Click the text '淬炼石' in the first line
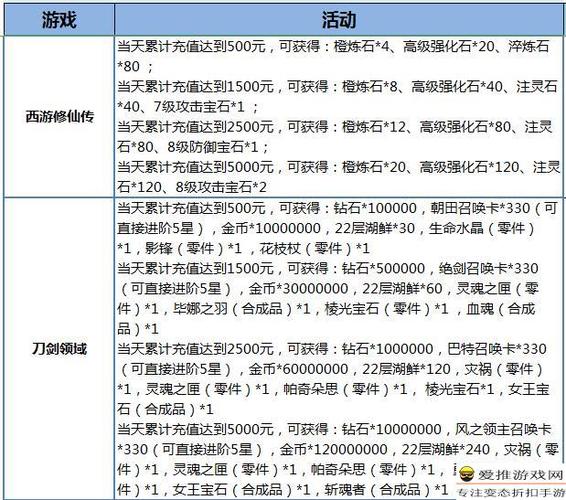 (x=528, y=46)
